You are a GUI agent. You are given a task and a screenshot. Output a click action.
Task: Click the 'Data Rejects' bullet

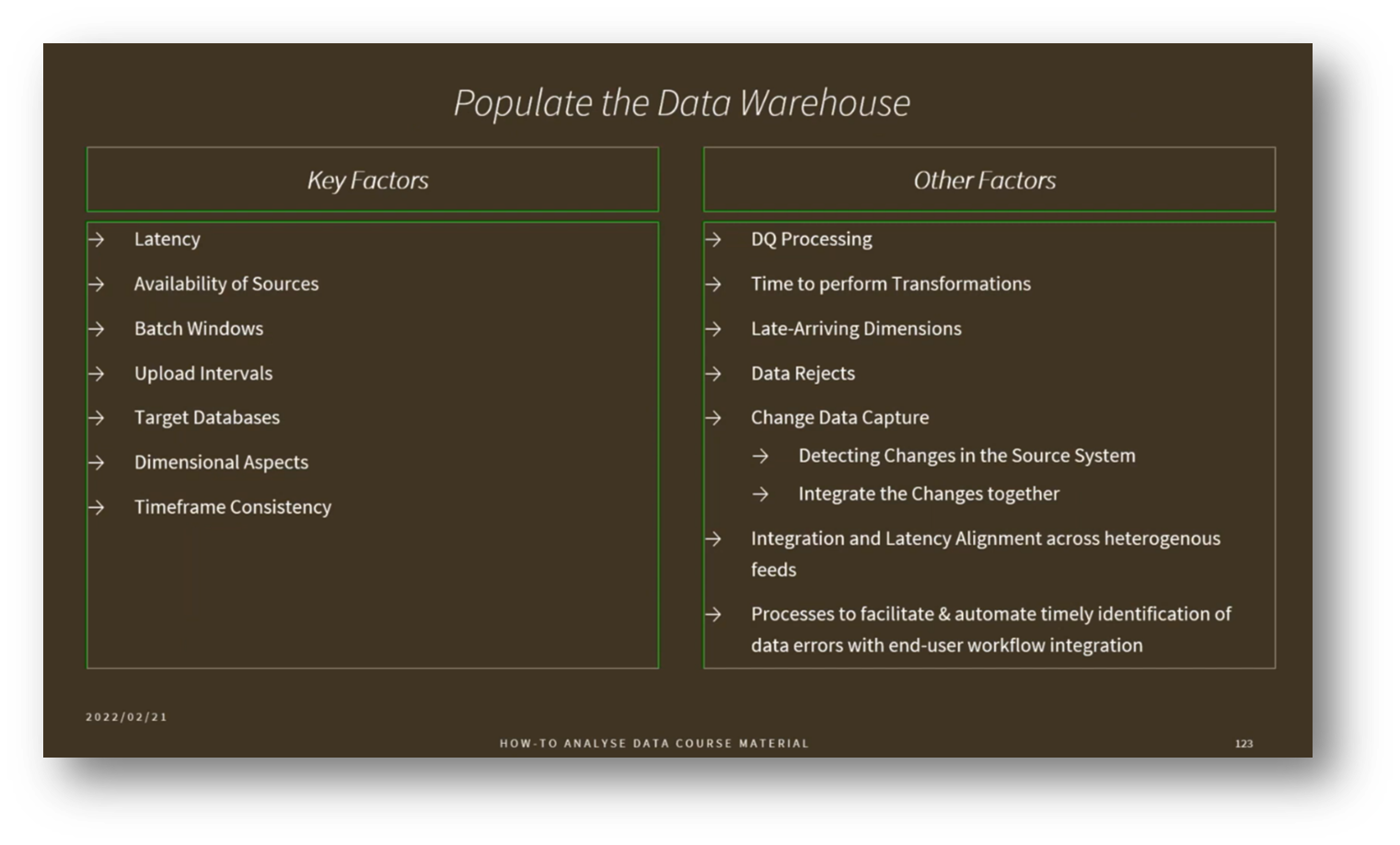click(x=803, y=374)
